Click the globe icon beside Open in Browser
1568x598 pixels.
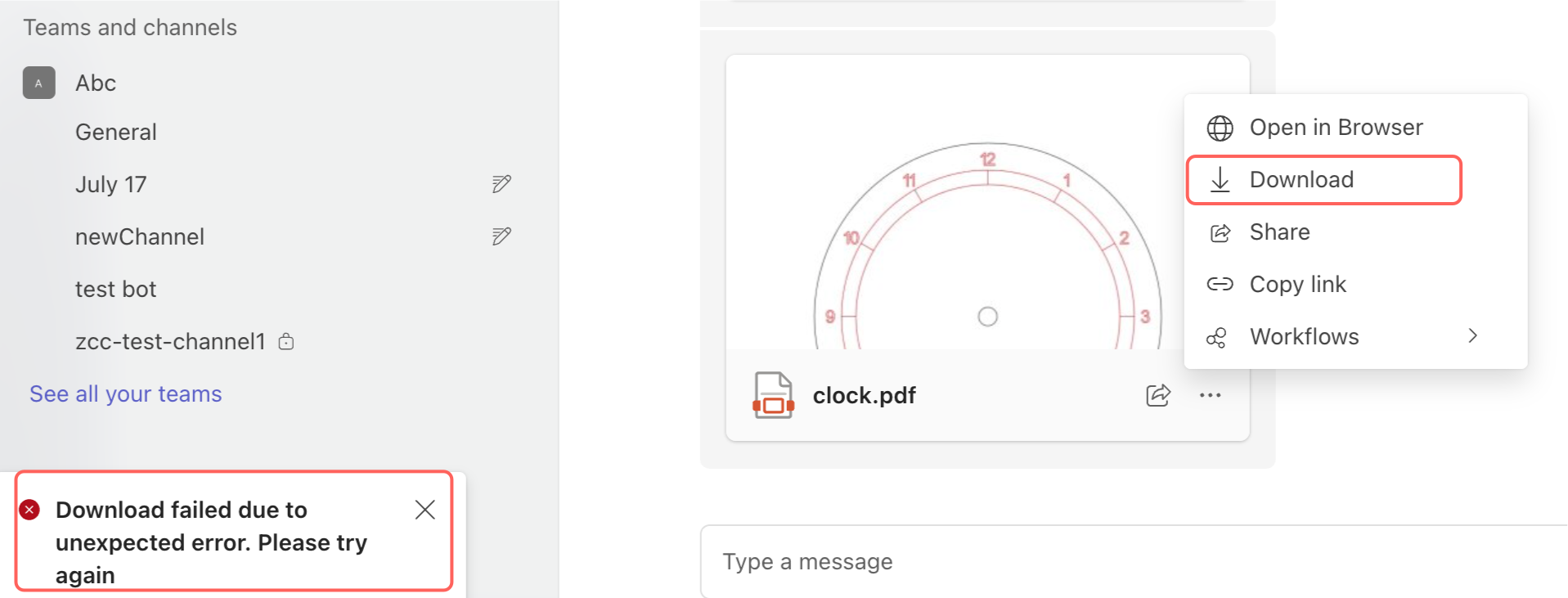click(1220, 128)
